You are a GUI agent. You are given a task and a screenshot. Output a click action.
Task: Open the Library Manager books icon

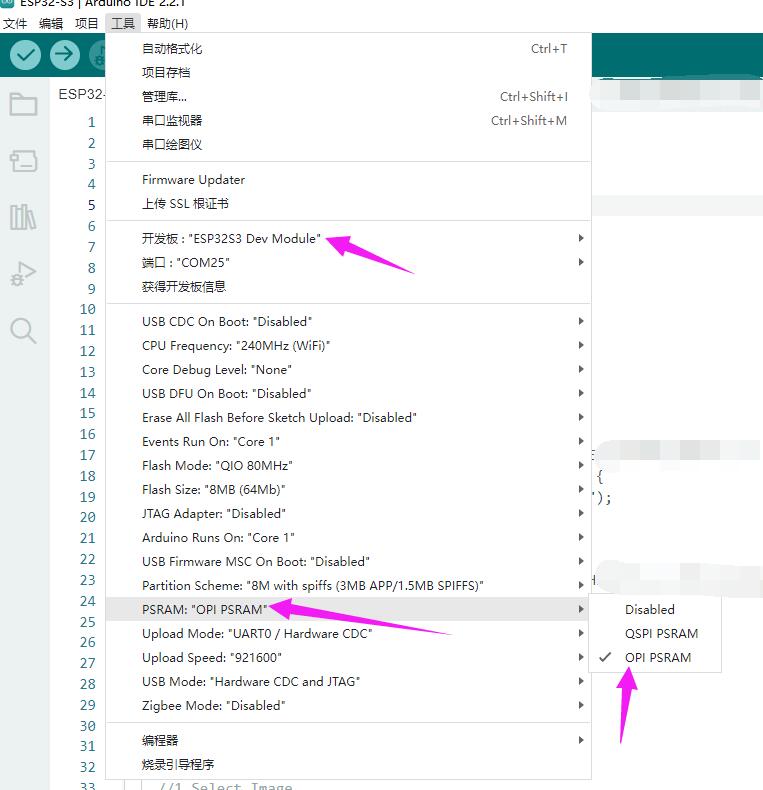23,217
